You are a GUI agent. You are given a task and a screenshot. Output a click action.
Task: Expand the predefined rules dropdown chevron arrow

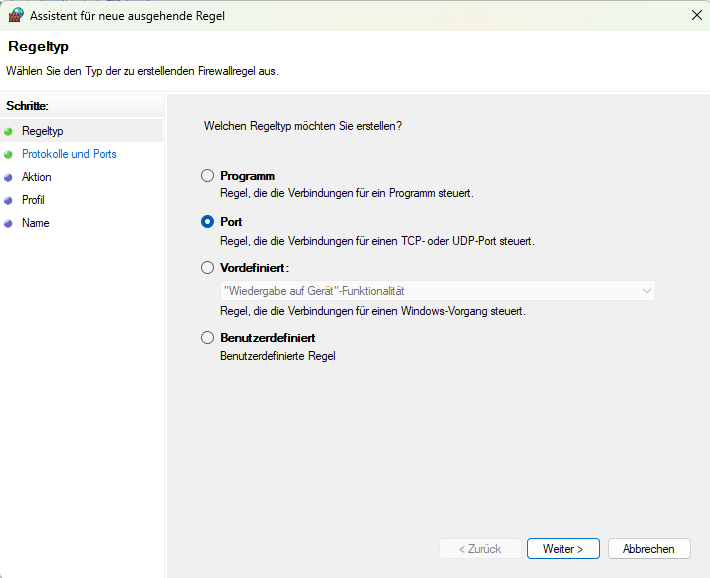click(x=646, y=290)
